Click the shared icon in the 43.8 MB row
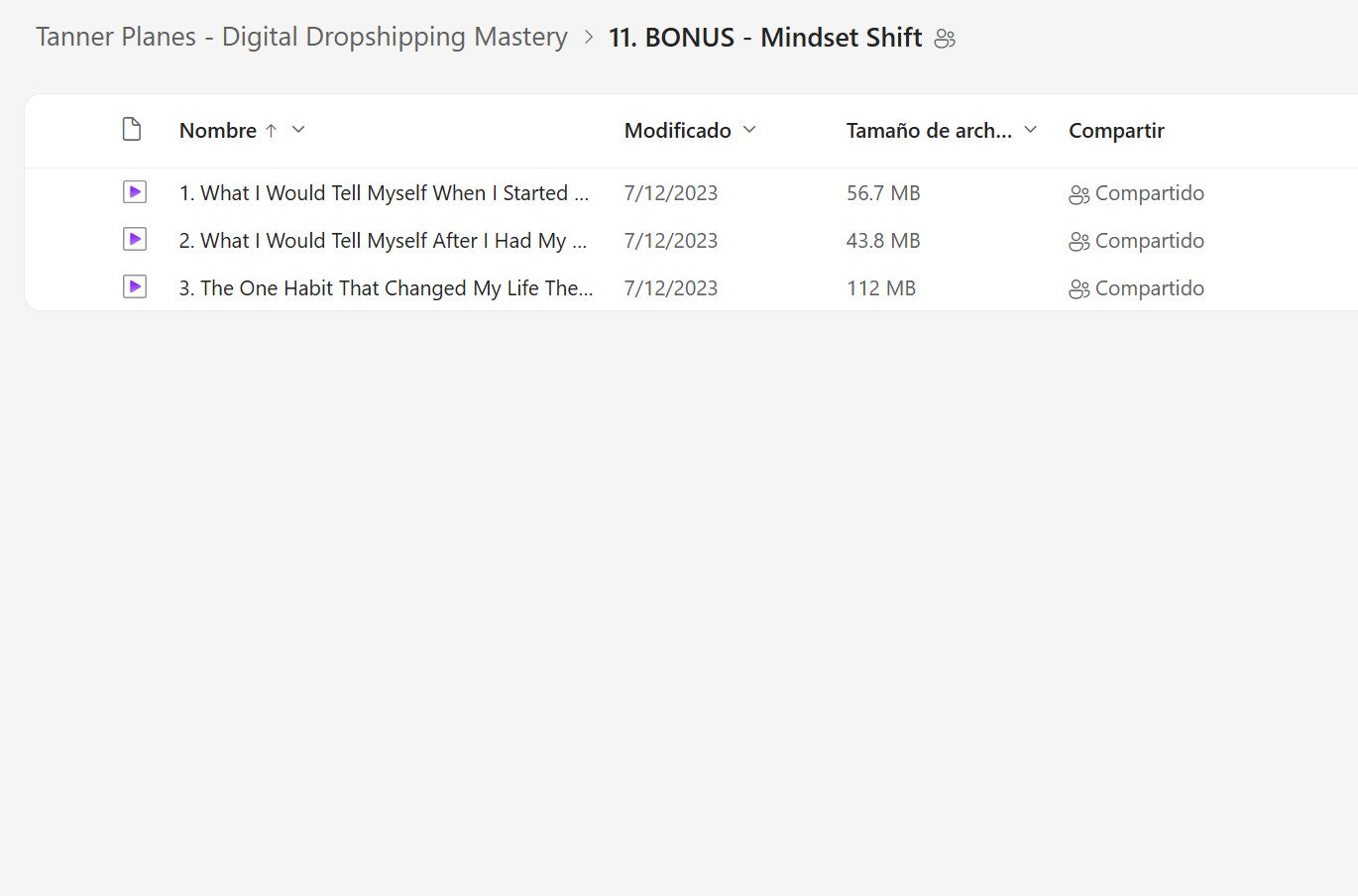 click(1078, 242)
